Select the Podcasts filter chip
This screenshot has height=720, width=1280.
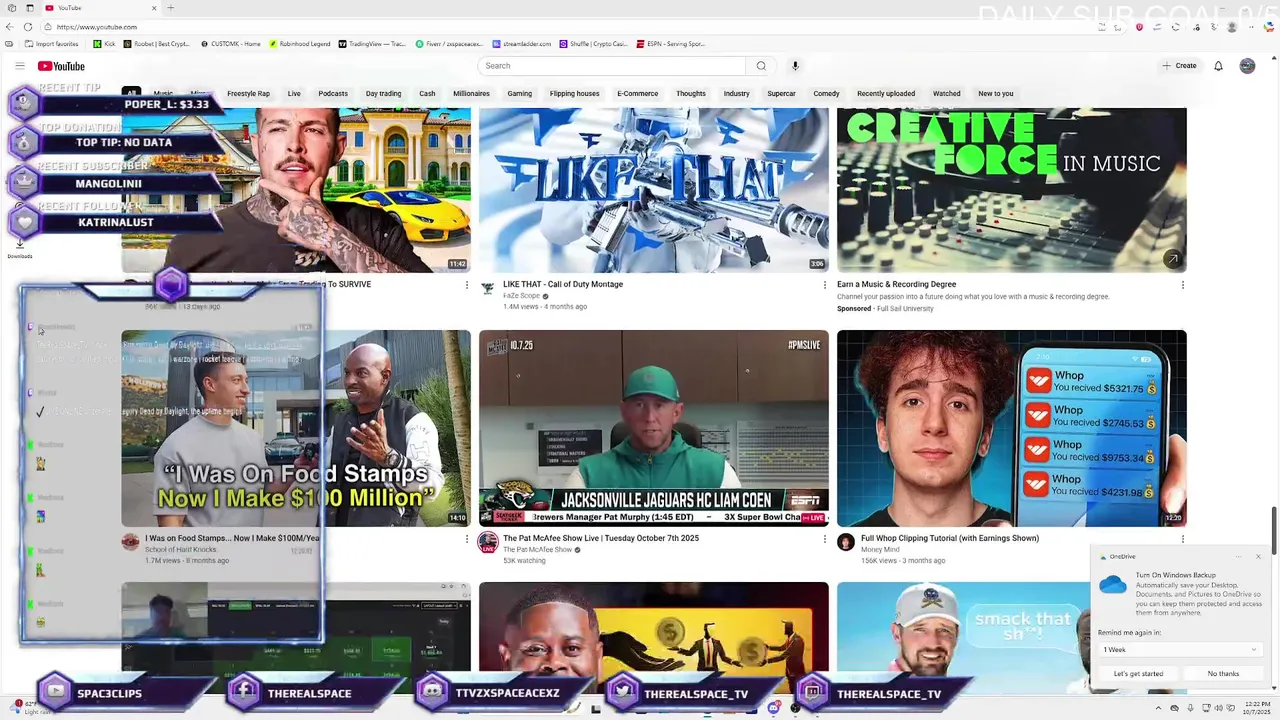pyautogui.click(x=333, y=94)
